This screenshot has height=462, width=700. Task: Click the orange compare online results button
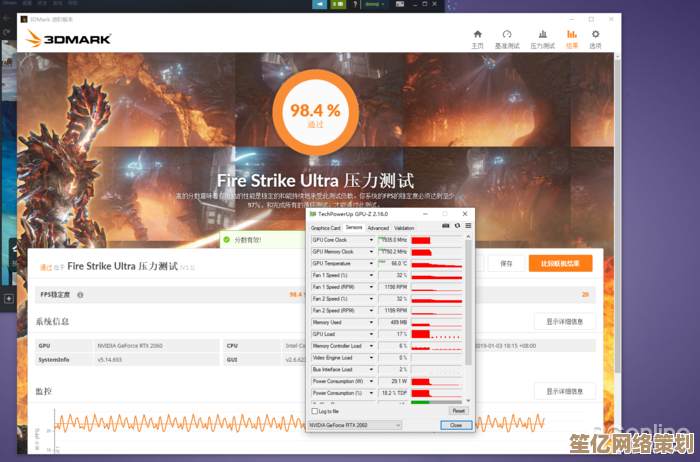[x=560, y=263]
